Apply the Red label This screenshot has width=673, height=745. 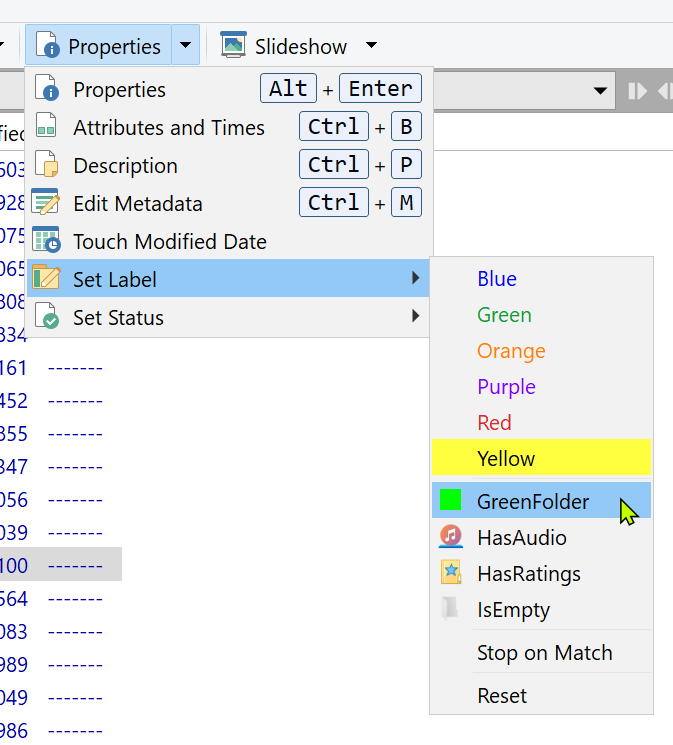541,422
